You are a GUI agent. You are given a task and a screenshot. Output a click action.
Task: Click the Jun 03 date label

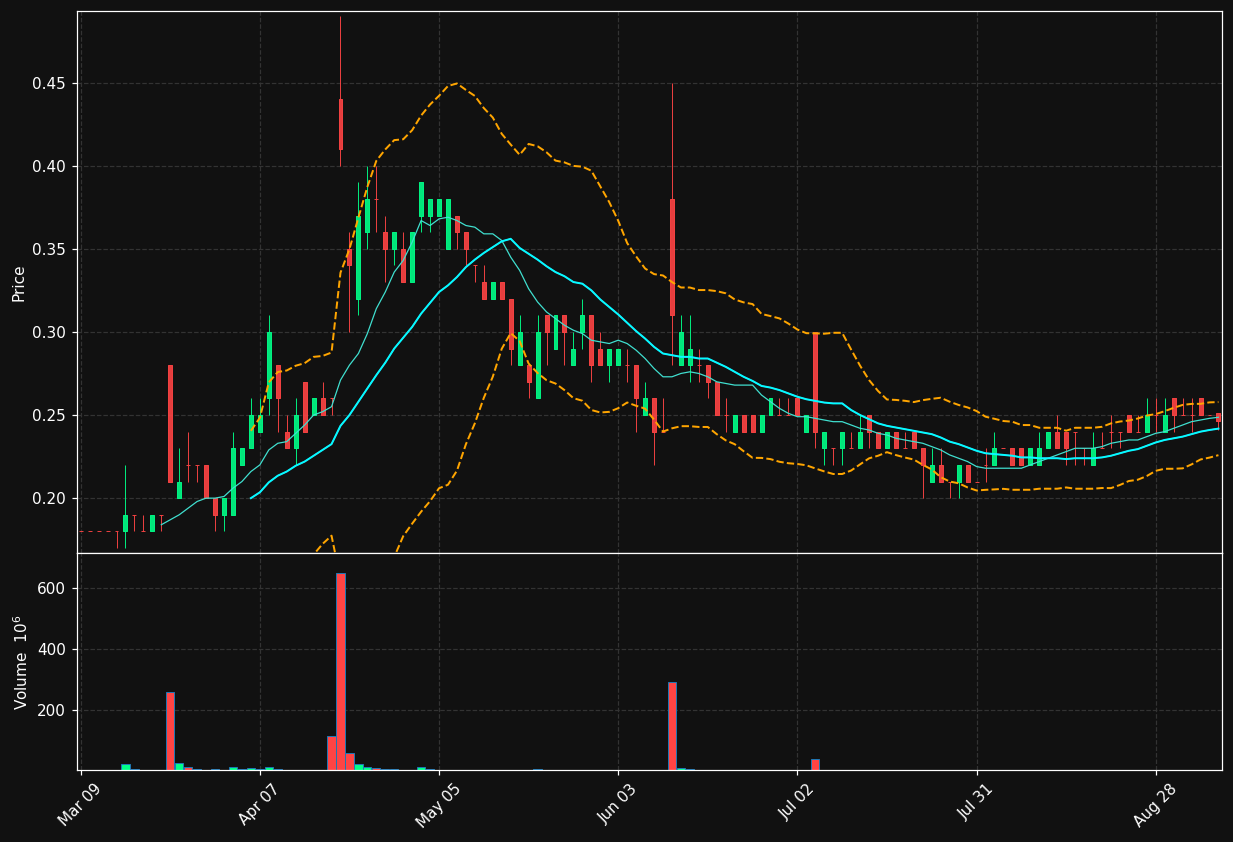616,804
